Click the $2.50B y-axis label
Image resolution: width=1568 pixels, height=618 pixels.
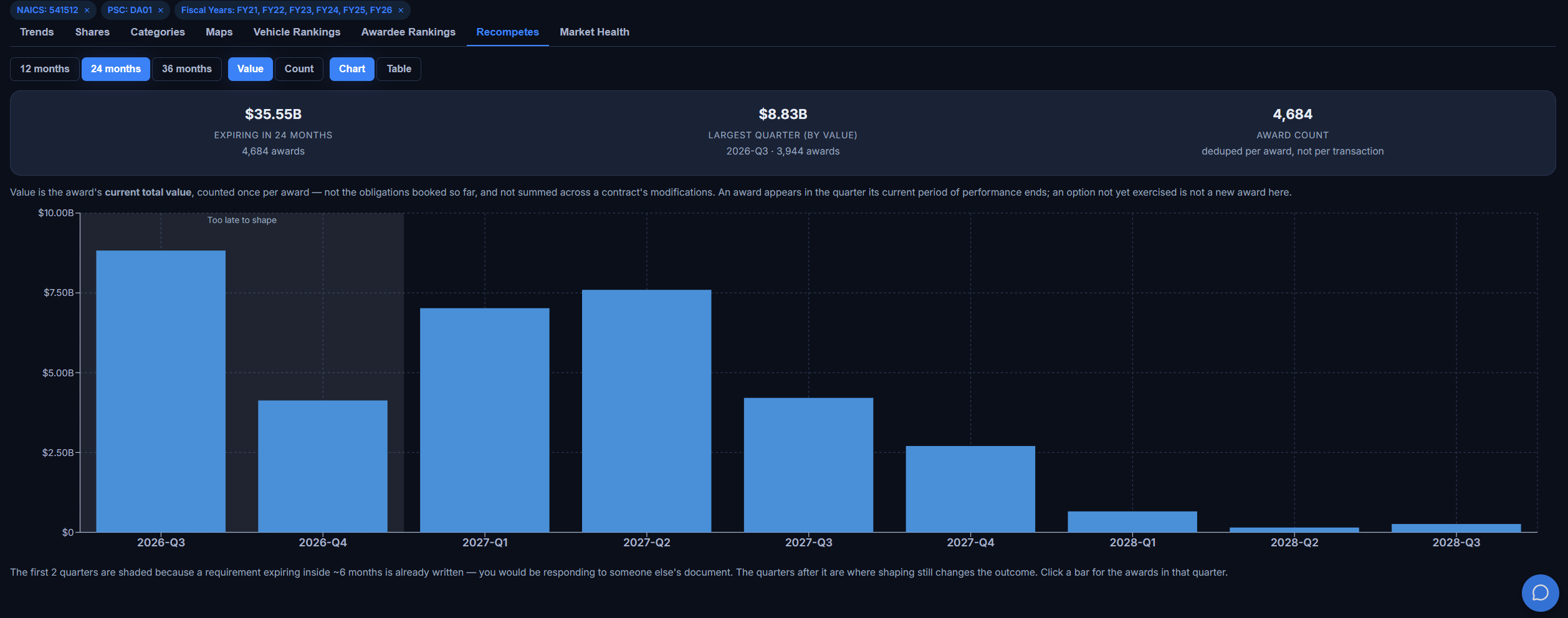[x=58, y=453]
